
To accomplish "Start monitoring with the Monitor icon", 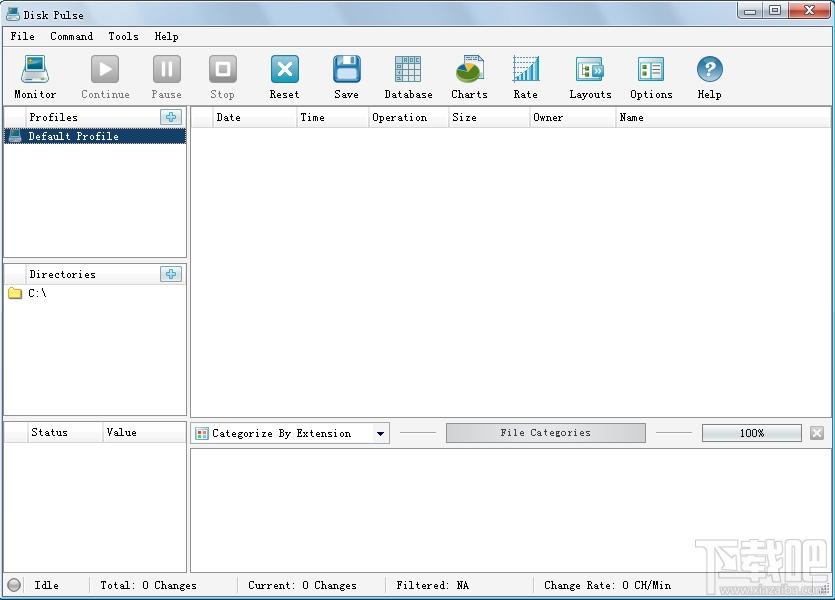I will point(35,69).
